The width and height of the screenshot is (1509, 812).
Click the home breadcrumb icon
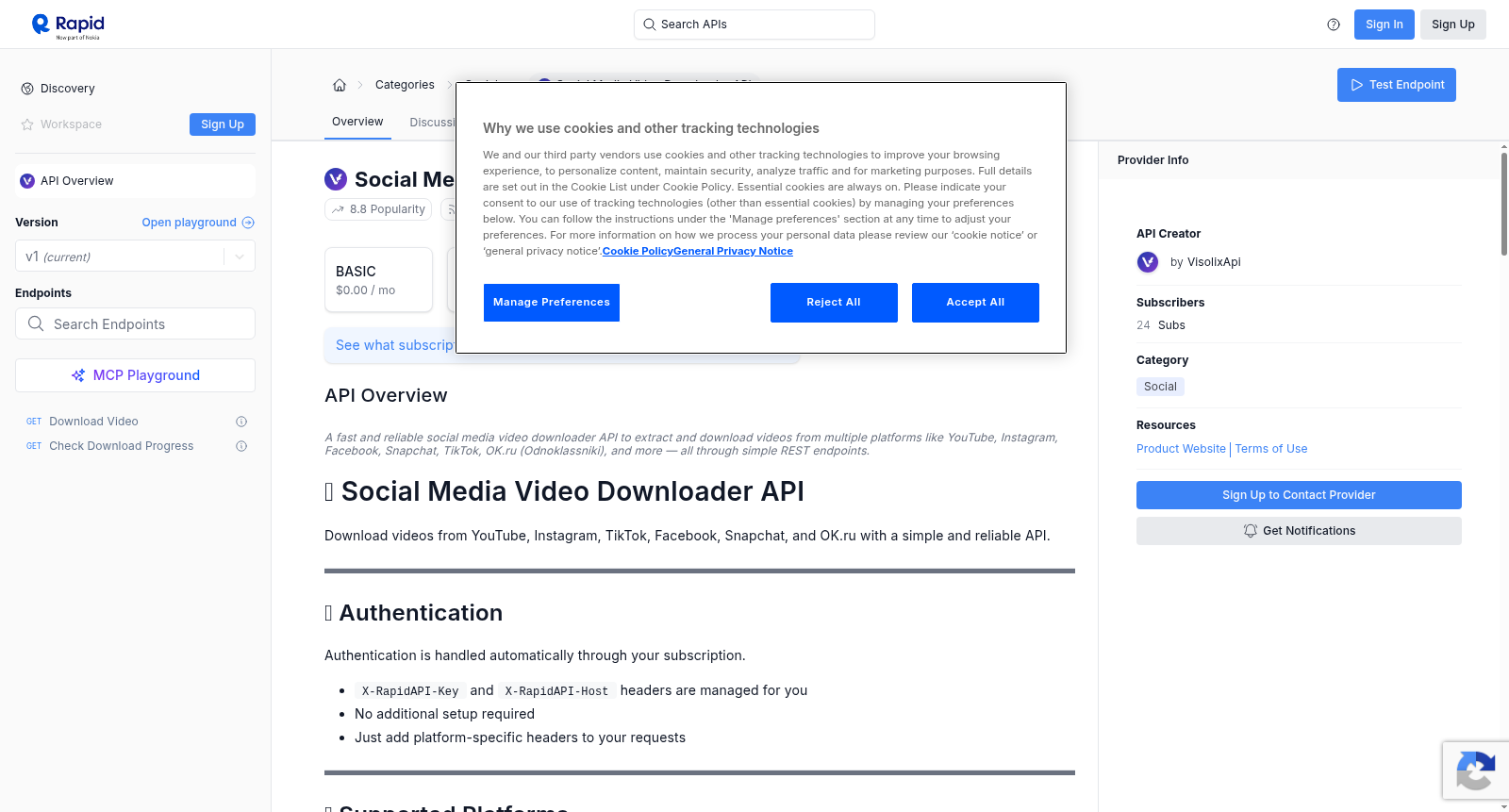(340, 85)
